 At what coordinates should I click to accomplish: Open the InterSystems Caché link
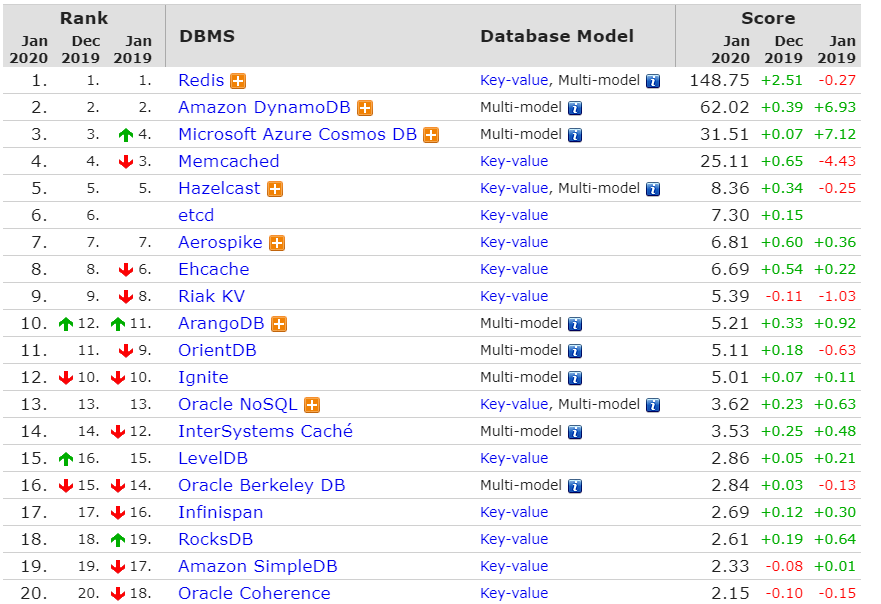pos(265,432)
